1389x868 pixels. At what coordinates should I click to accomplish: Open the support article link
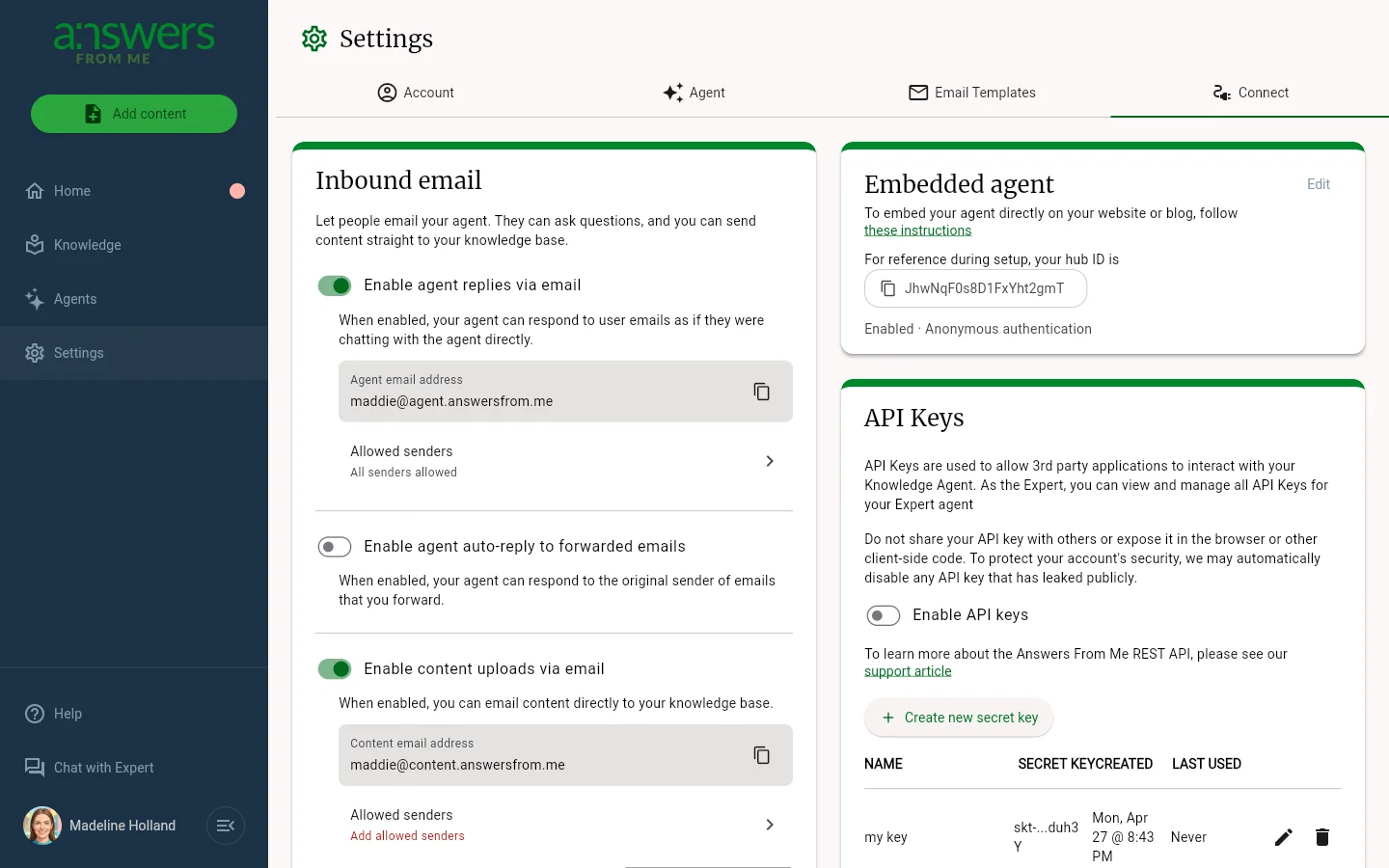(908, 671)
